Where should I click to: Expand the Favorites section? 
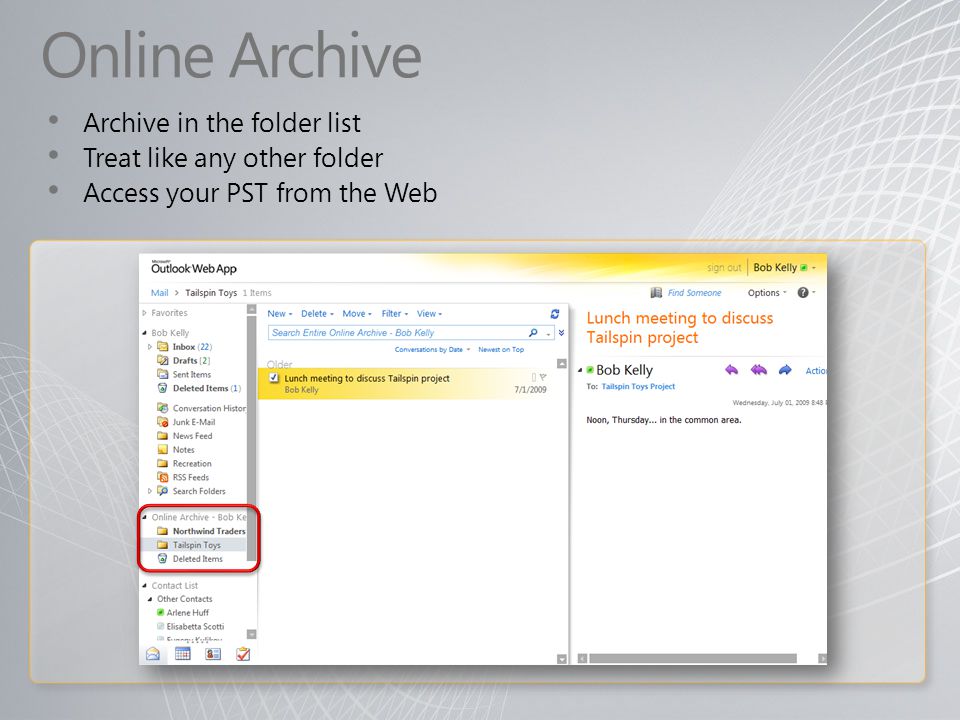pos(144,313)
